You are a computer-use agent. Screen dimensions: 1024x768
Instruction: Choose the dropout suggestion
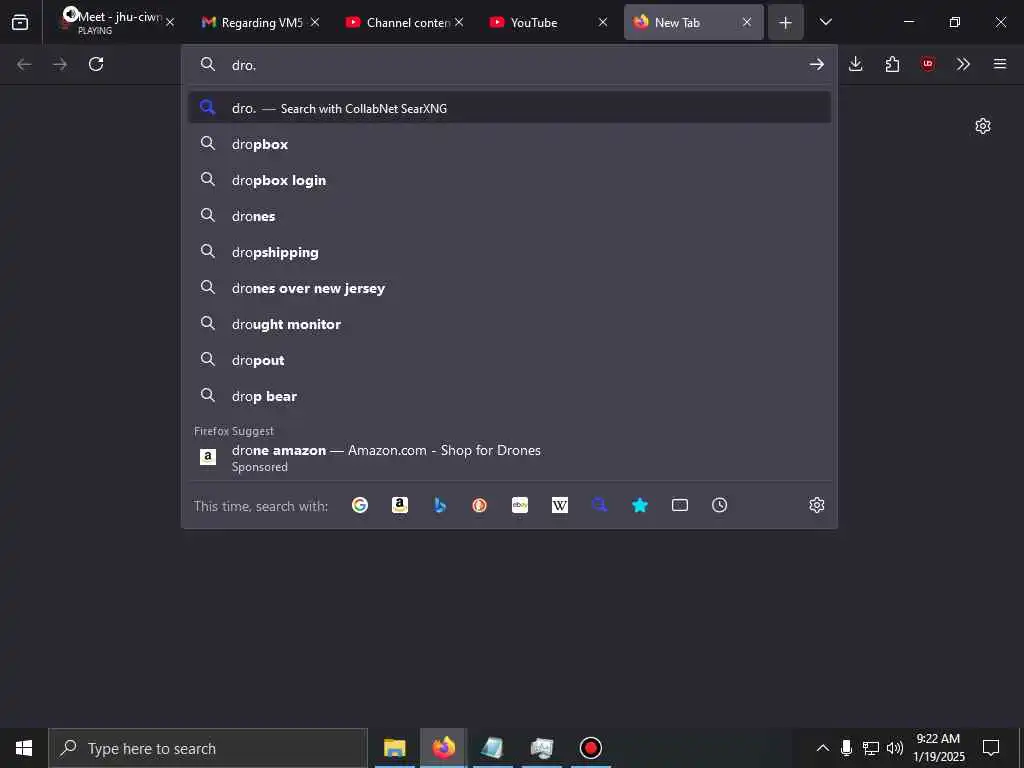(509, 359)
